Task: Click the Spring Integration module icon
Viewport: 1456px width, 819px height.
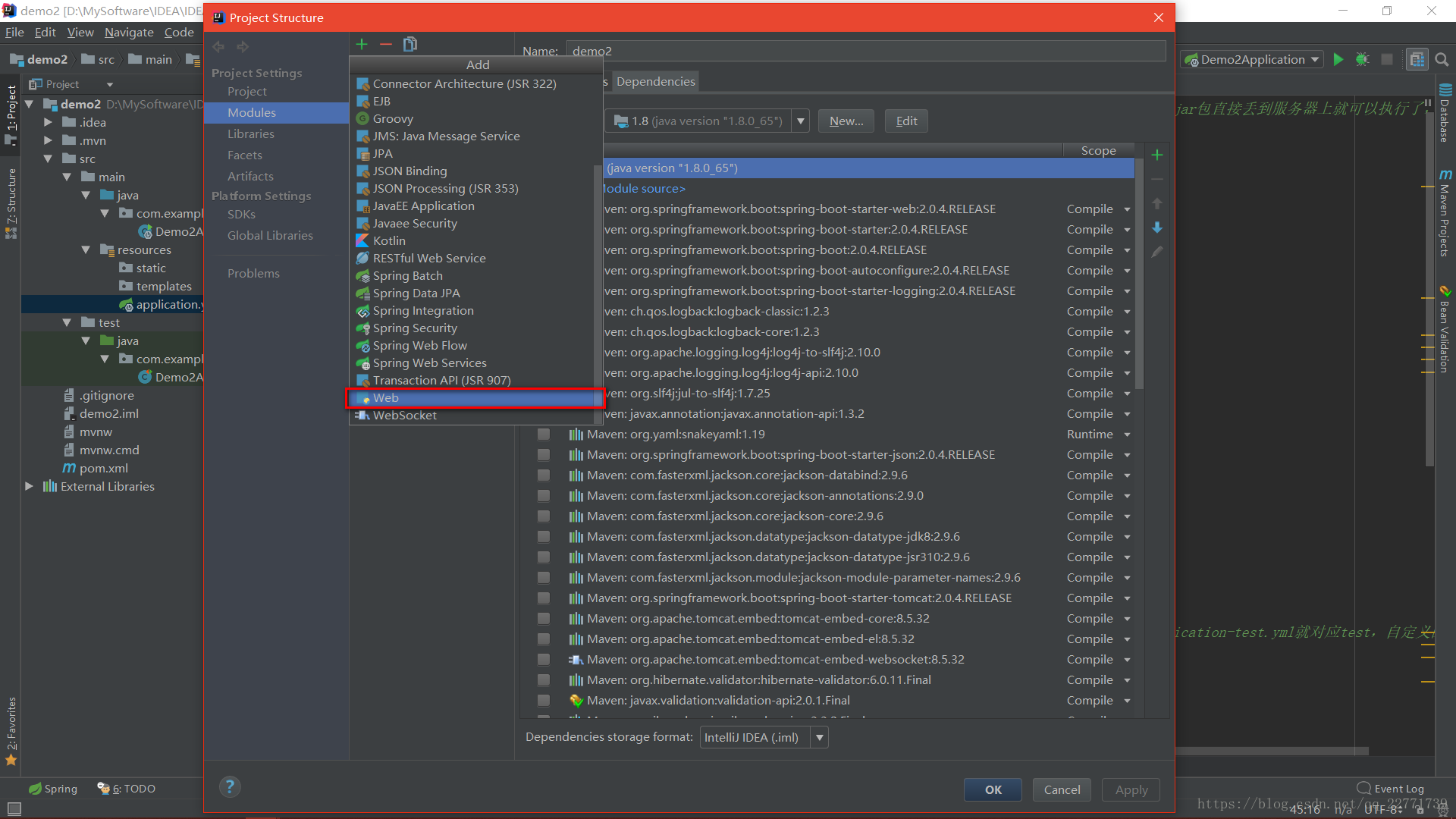Action: 362,310
